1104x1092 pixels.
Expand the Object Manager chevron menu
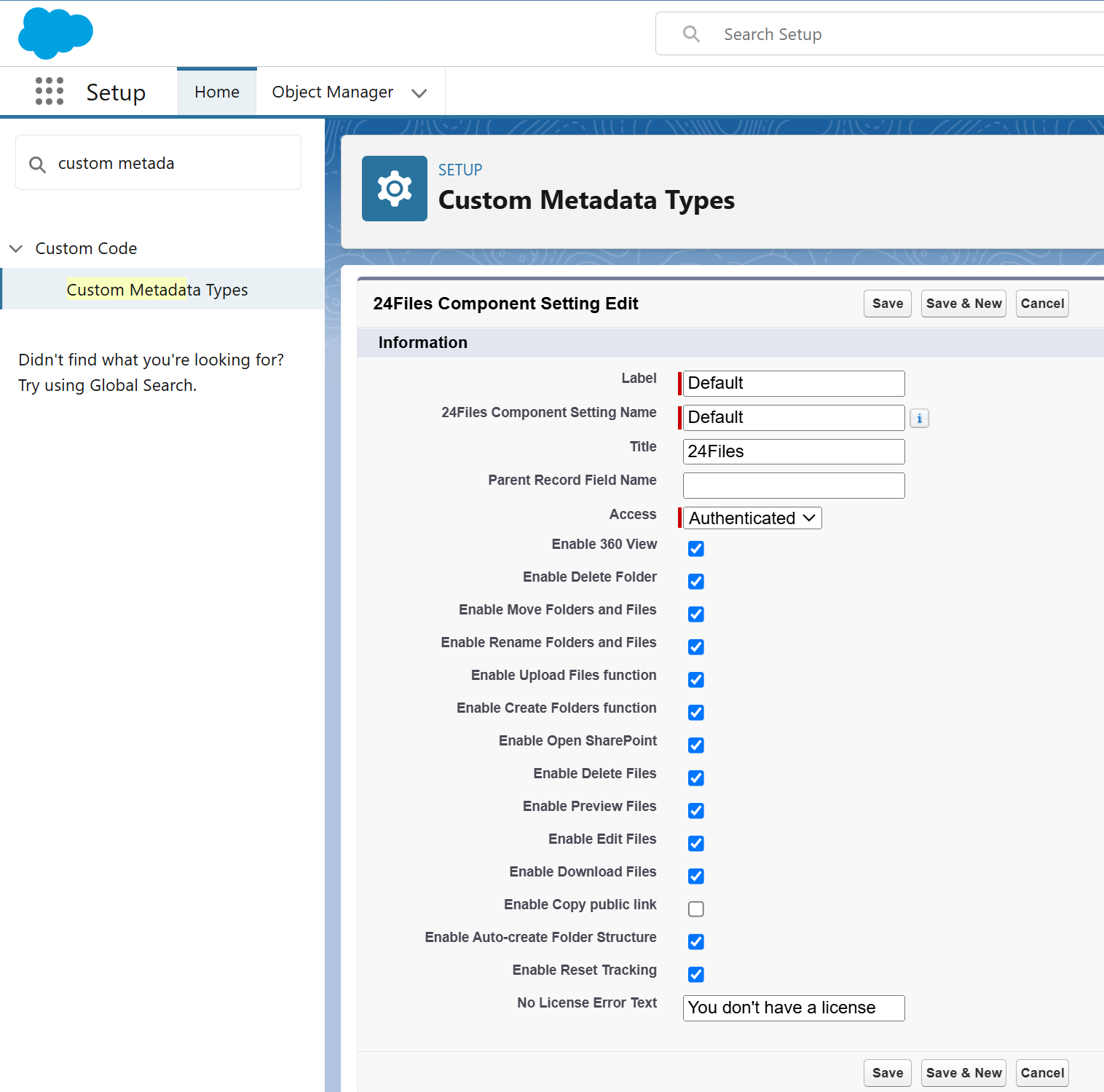[x=419, y=93]
